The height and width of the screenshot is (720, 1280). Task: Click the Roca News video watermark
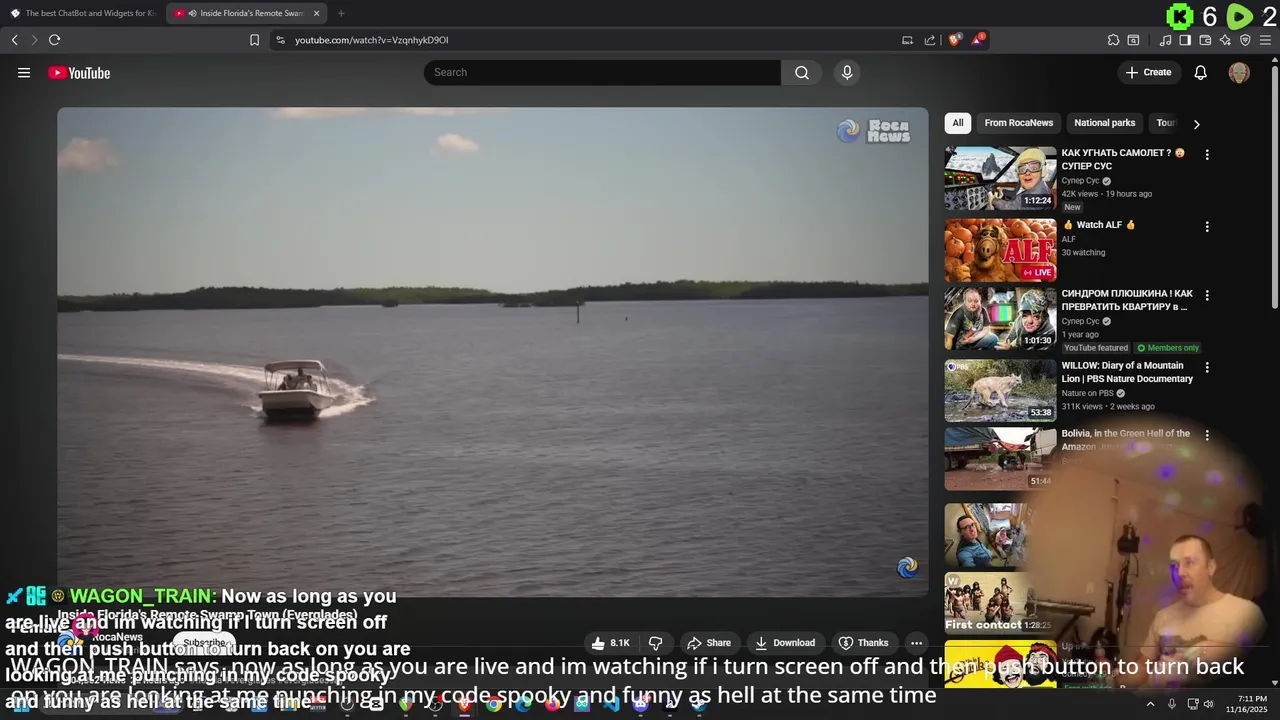(874, 131)
